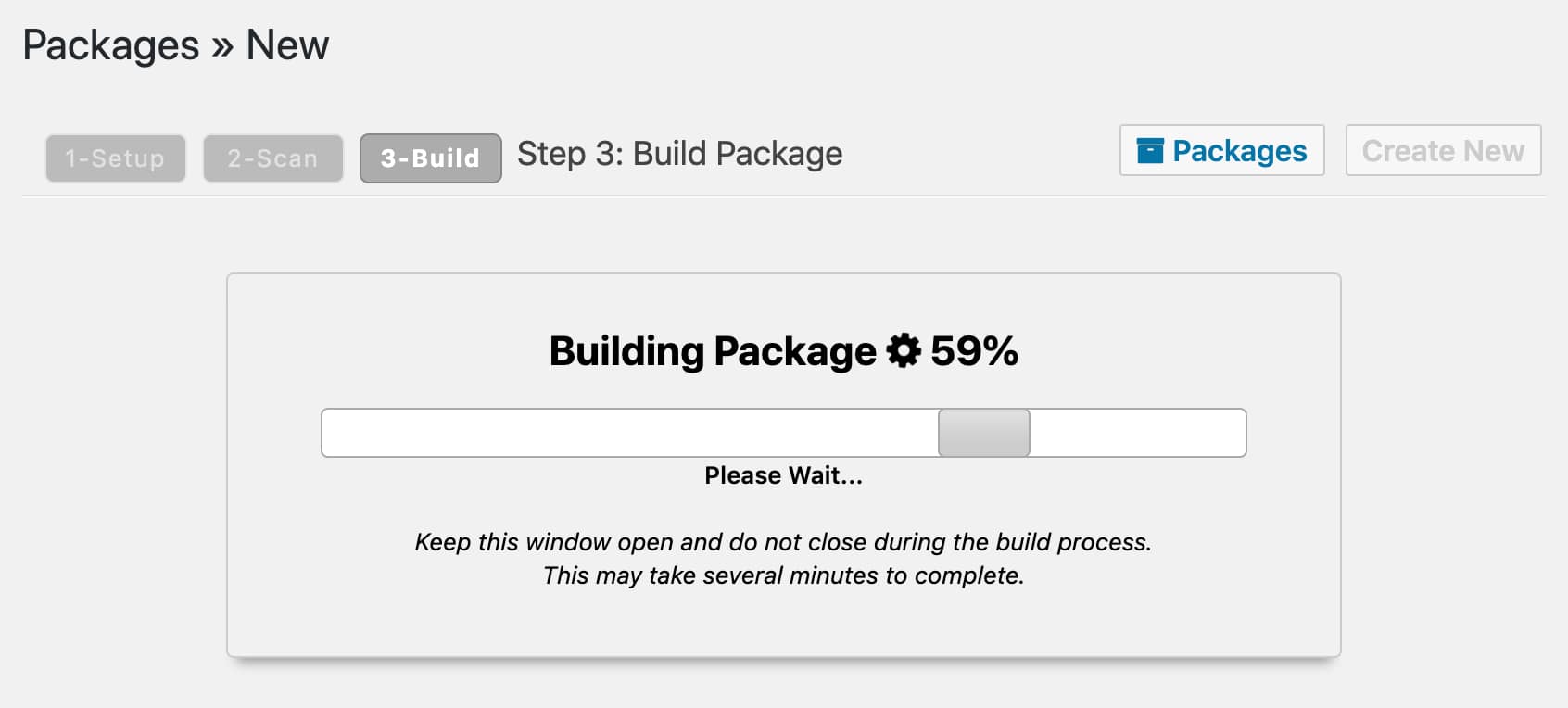Click 'Keep this window open' notice line
The height and width of the screenshot is (708, 1568).
pos(783,542)
